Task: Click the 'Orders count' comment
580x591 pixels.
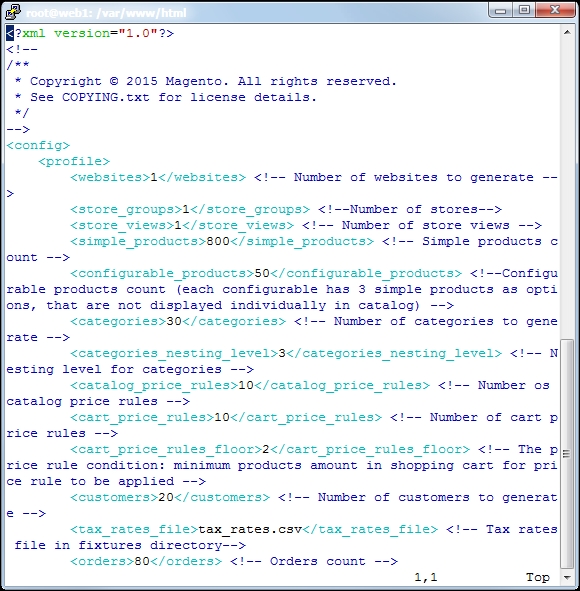Action: [318, 562]
